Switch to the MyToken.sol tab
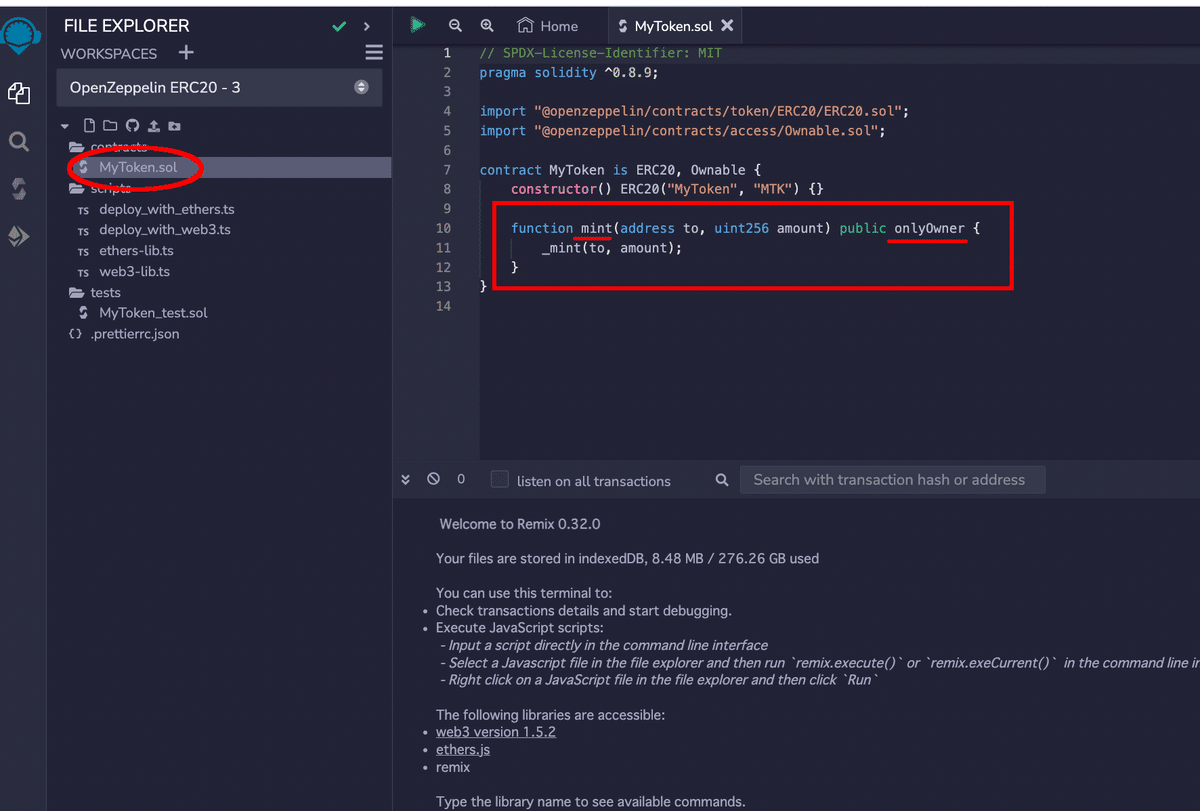 [676, 26]
